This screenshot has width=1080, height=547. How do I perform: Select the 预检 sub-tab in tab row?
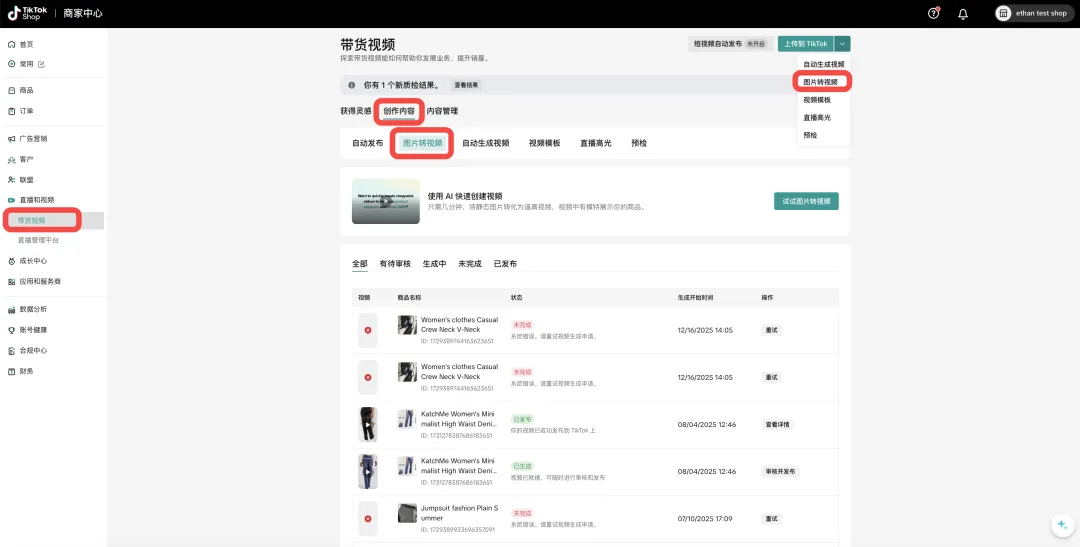tap(639, 143)
